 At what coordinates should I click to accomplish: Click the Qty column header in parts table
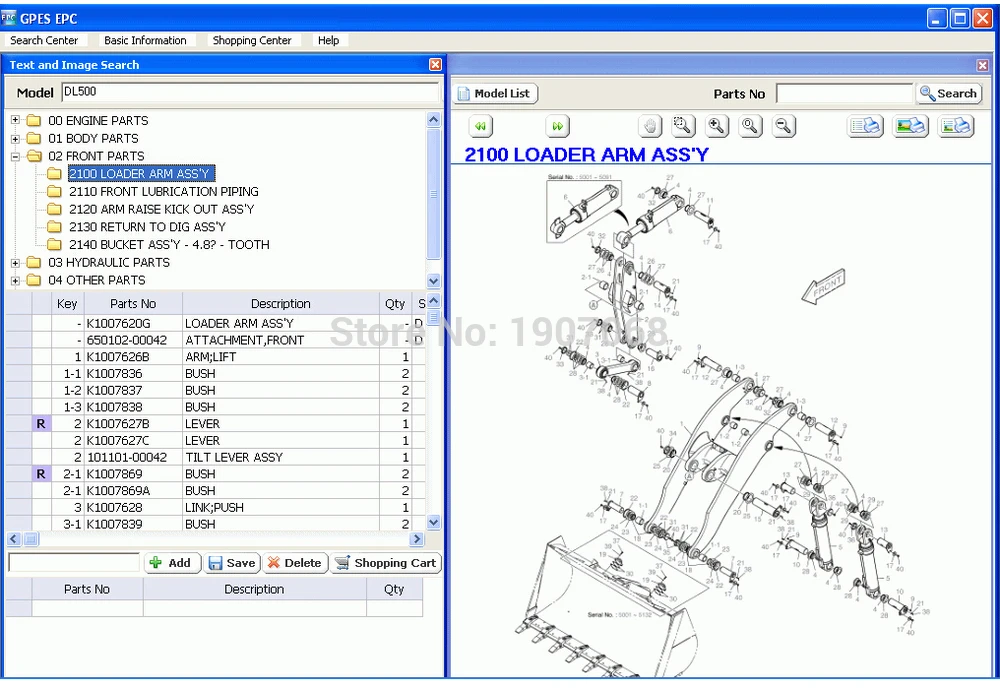coord(395,303)
